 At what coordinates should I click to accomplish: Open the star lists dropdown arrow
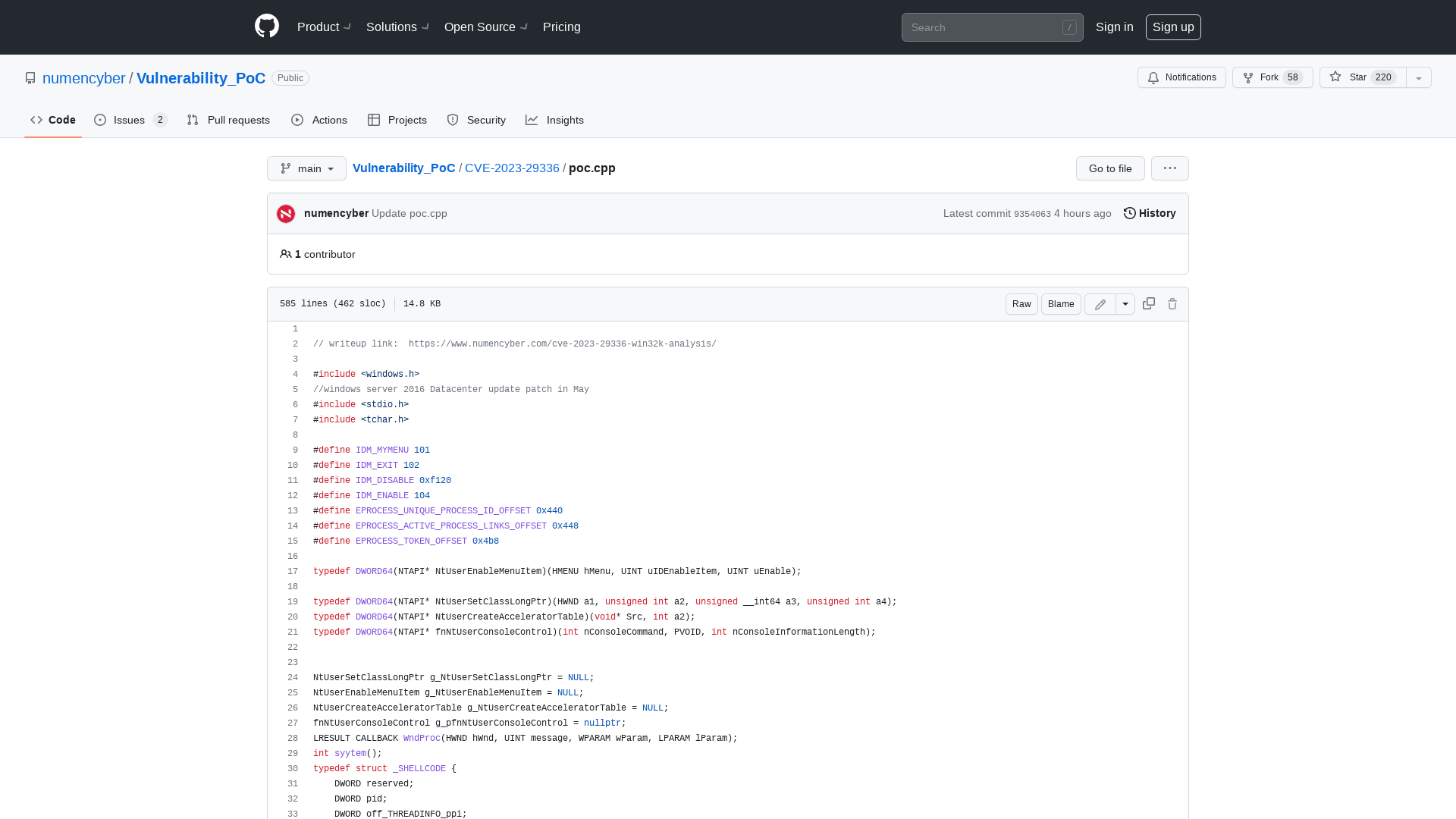point(1419,77)
